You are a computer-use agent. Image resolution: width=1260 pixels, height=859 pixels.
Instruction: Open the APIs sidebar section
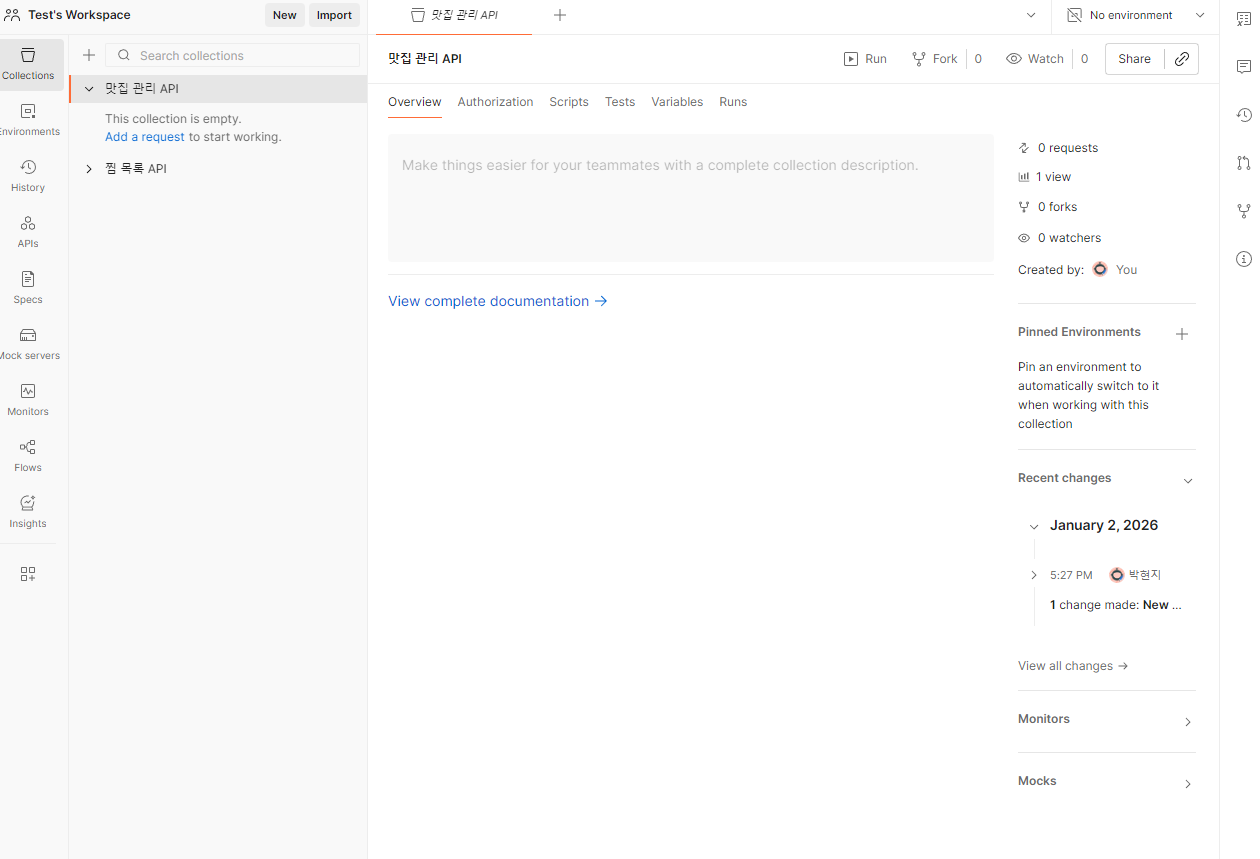click(x=28, y=232)
